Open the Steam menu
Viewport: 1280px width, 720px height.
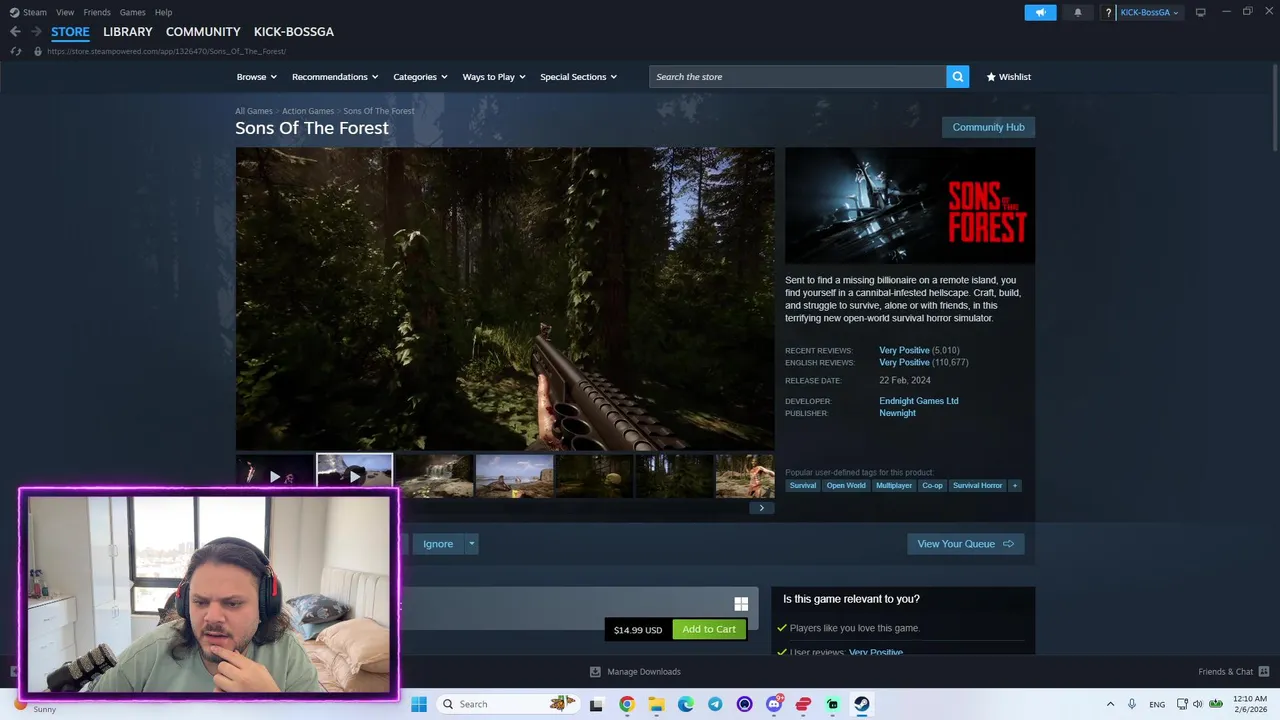pyautogui.click(x=29, y=12)
